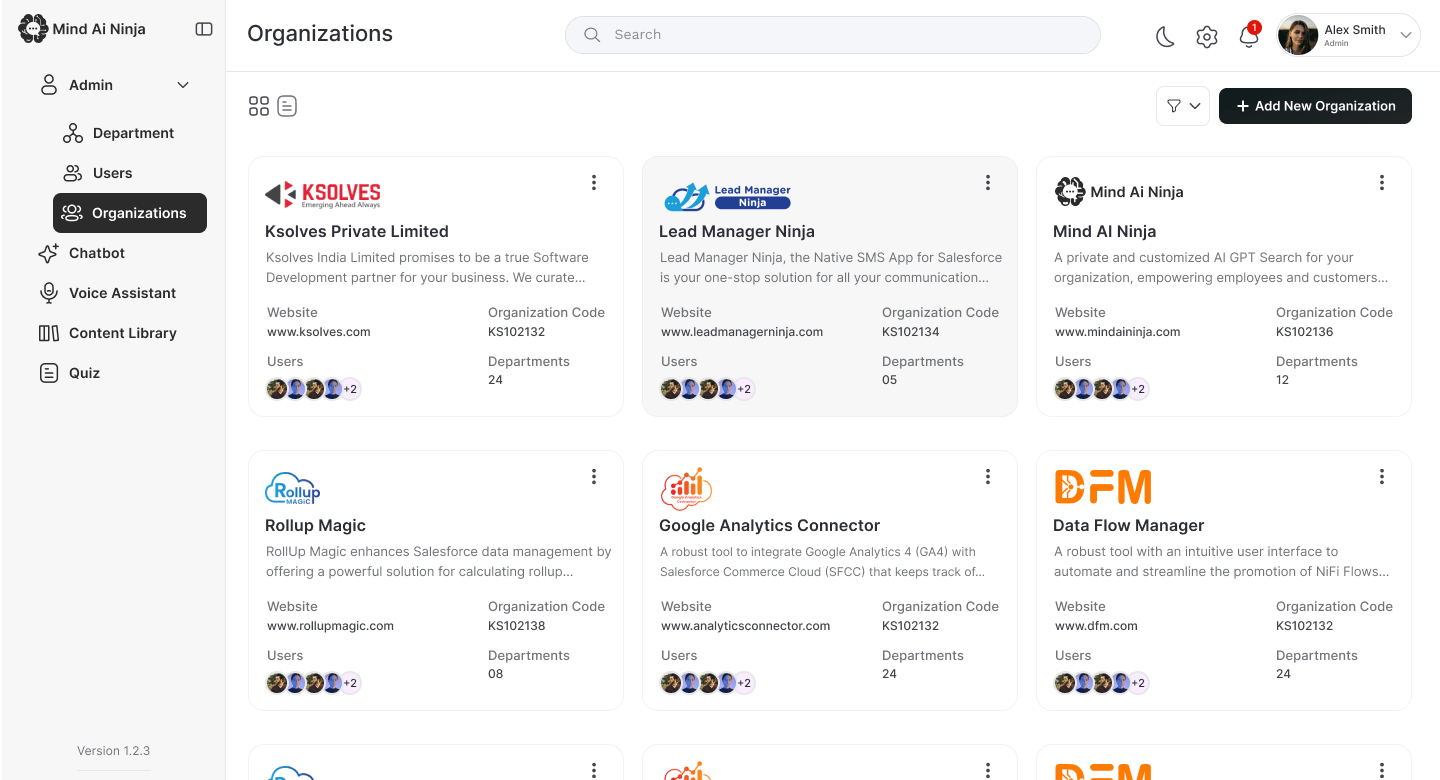Click the Lead Manager Ninja logo

pyautogui.click(x=727, y=196)
